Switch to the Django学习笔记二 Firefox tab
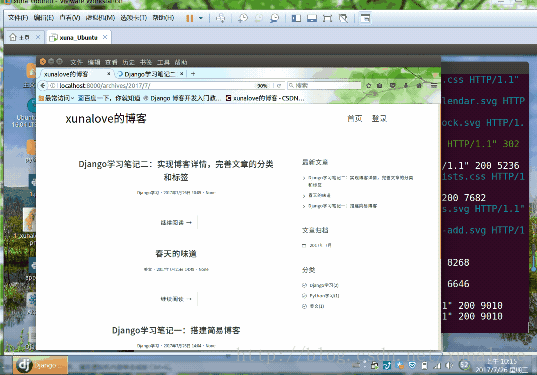Image resolution: width=537 pixels, height=375 pixels. [x=150, y=74]
